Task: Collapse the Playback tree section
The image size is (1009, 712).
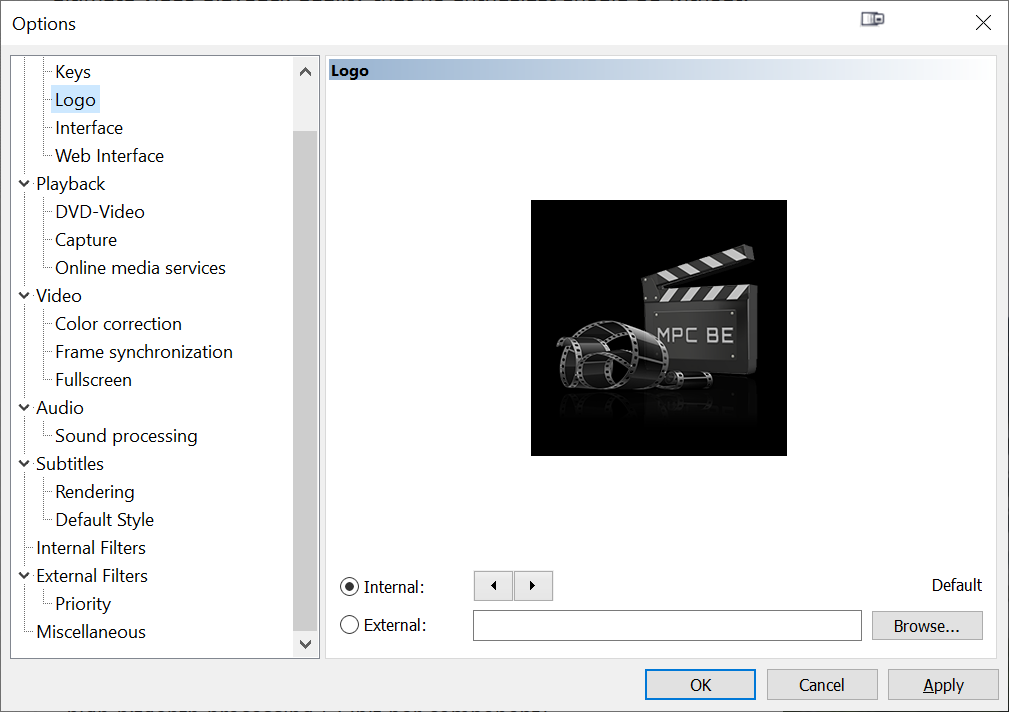Action: tap(24, 183)
